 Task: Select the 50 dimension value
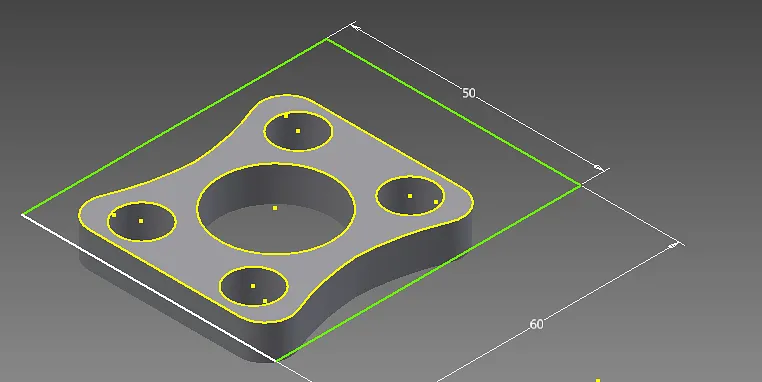[468, 93]
